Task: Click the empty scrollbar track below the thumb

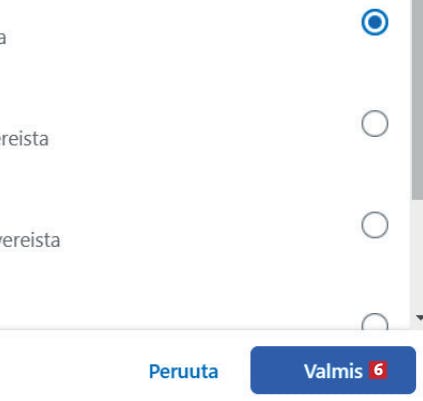Action: 417,255
